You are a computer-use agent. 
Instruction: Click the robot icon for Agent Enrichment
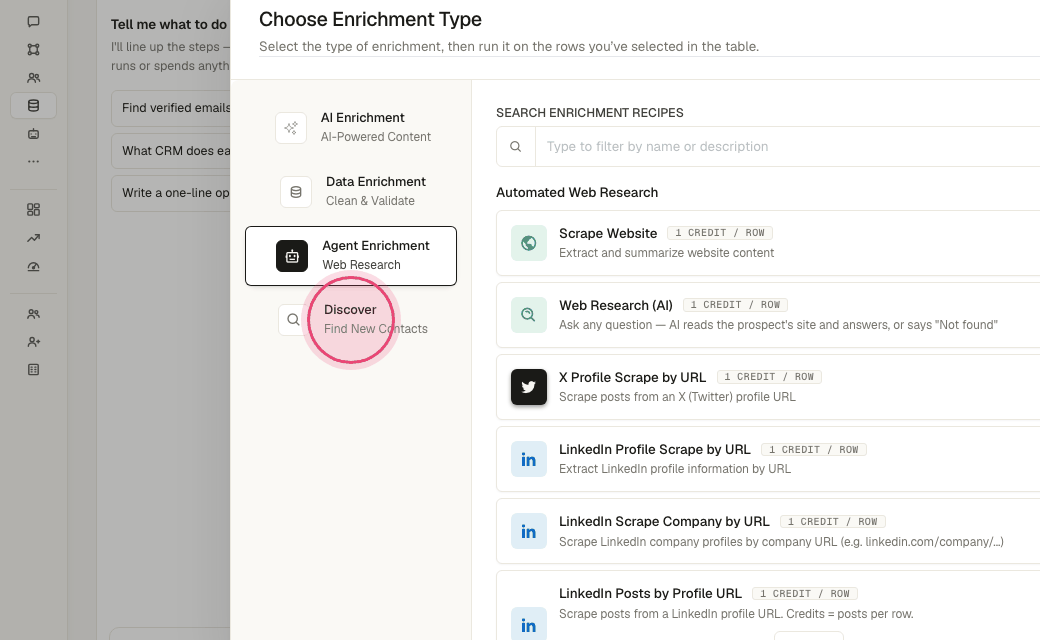pyautogui.click(x=292, y=256)
